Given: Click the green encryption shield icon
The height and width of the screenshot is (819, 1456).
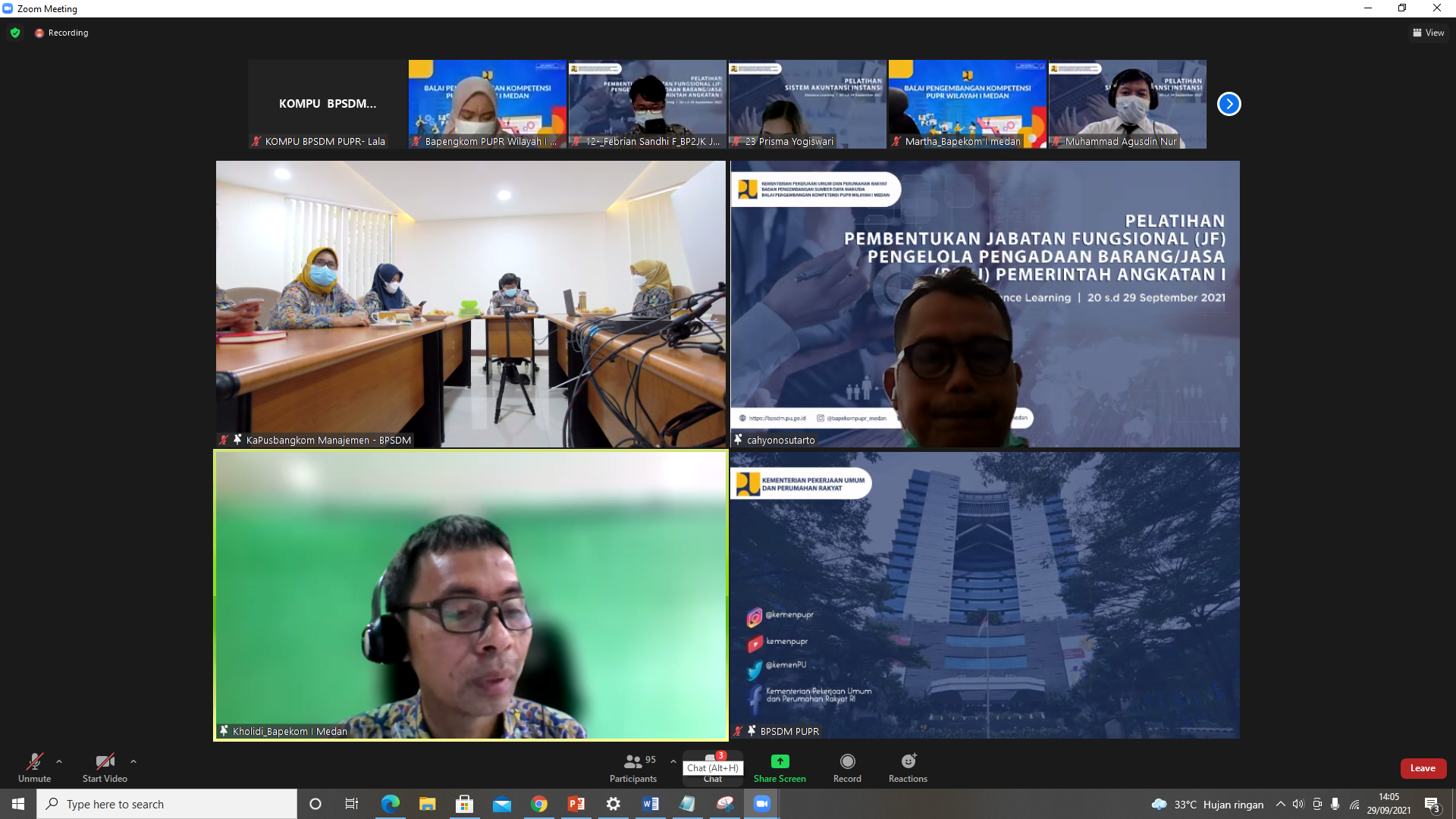Looking at the screenshot, I should [x=15, y=33].
